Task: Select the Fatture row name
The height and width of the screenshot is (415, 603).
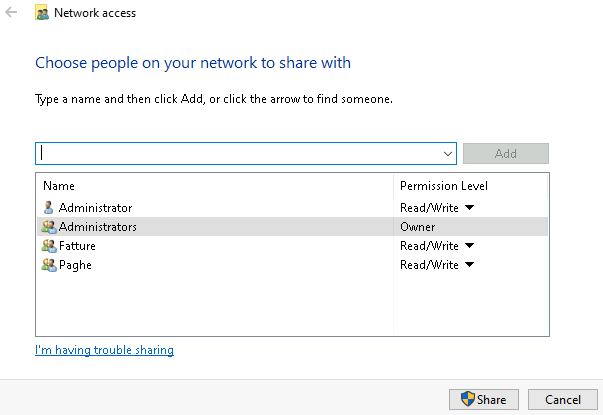Action: tap(77, 246)
